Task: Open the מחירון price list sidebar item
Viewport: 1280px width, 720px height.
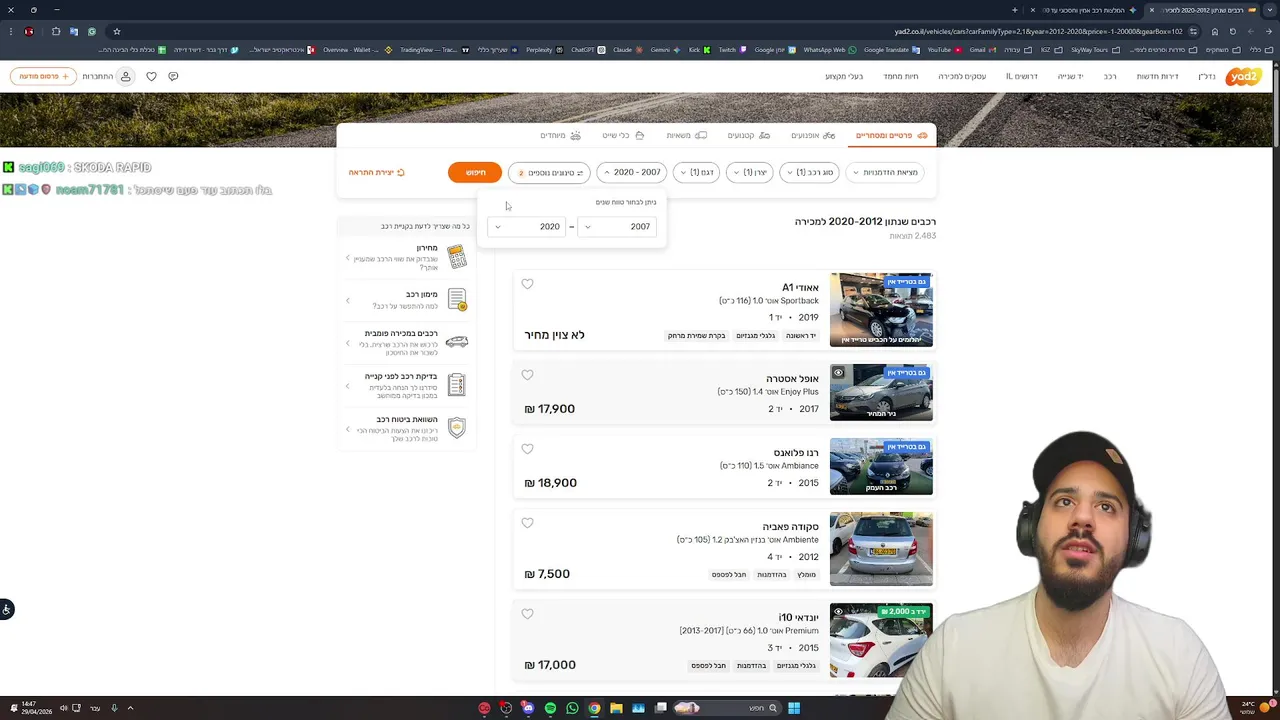Action: click(407, 257)
